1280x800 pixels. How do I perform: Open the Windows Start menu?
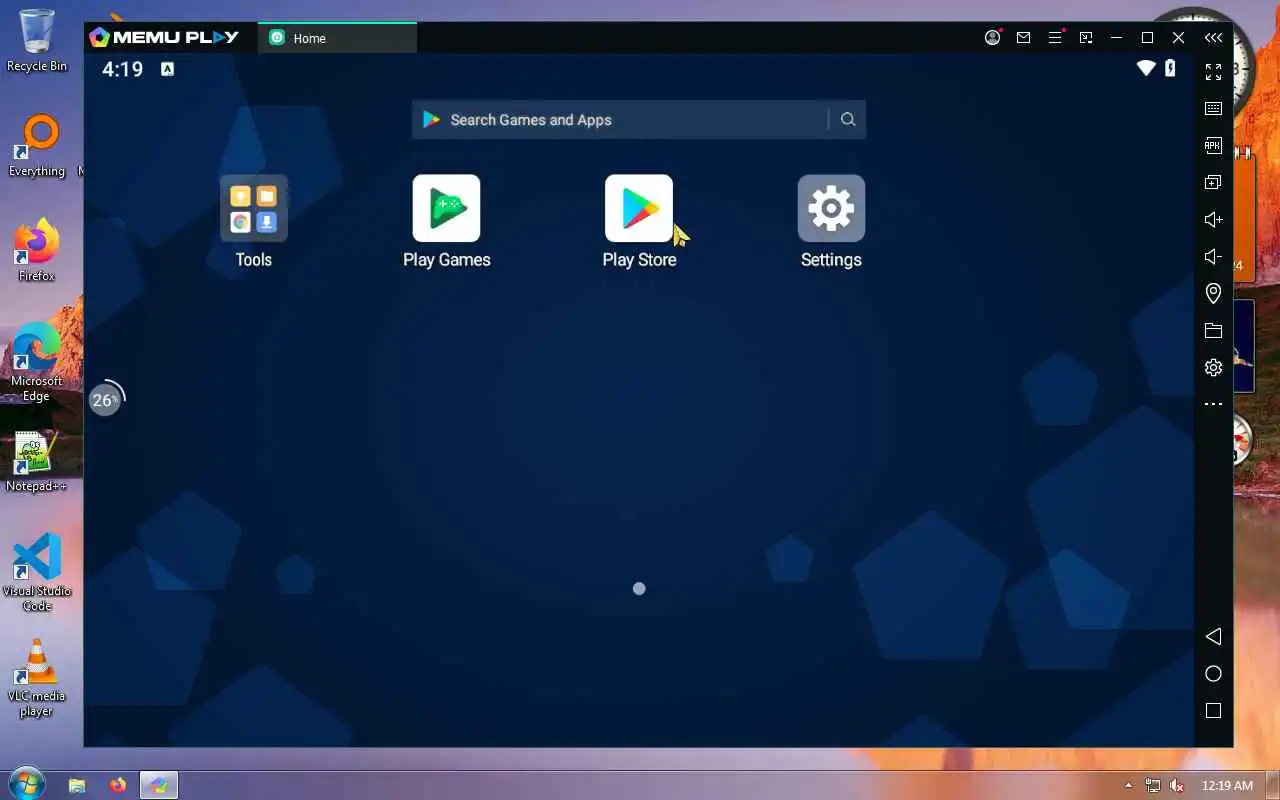pos(26,784)
